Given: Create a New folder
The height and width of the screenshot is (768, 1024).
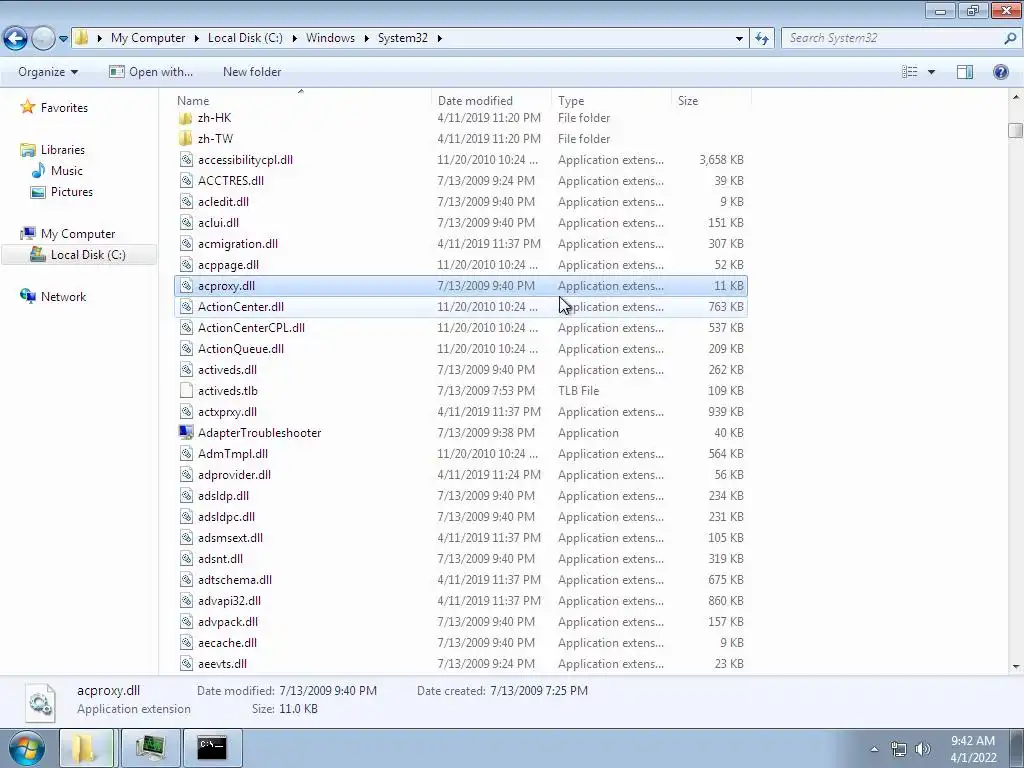Looking at the screenshot, I should pyautogui.click(x=252, y=72).
